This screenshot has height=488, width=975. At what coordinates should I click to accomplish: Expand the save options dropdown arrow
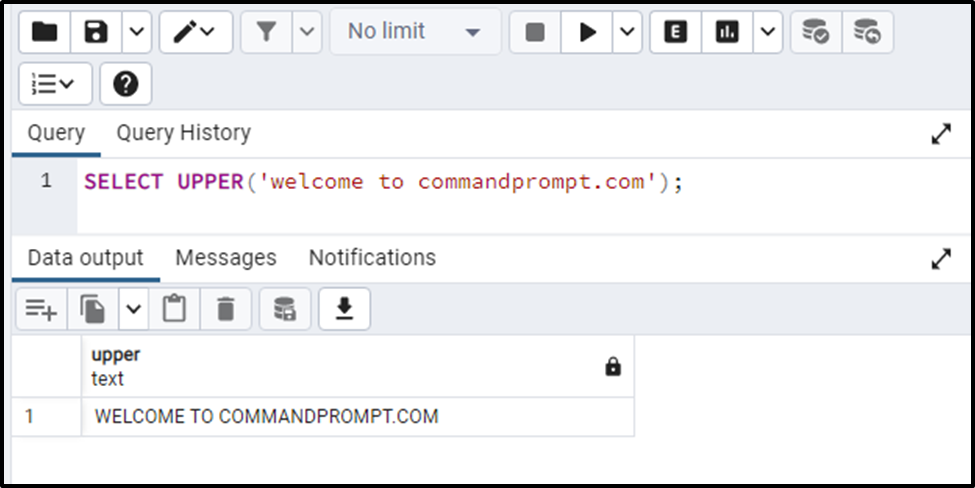137,32
